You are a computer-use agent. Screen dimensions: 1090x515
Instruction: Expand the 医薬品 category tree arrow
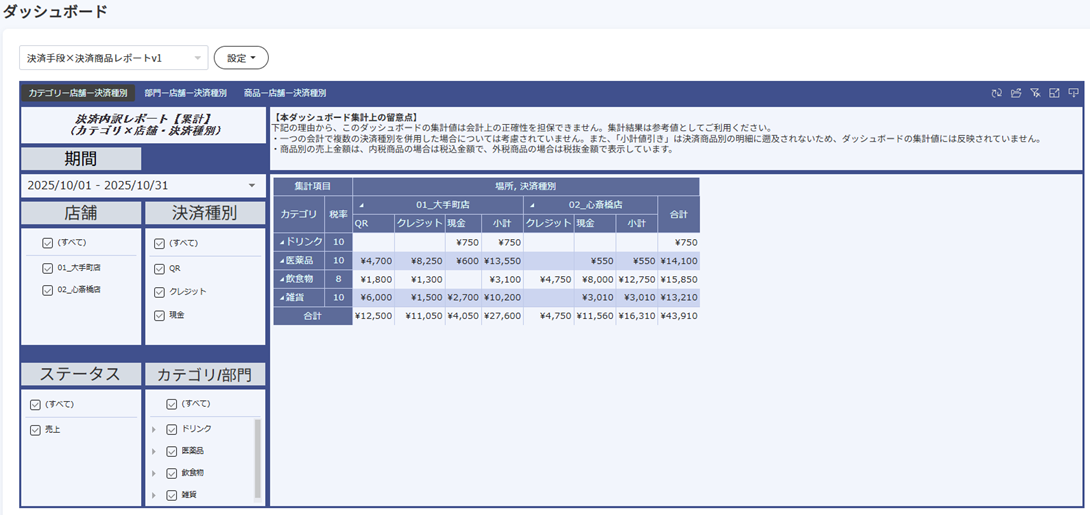pyautogui.click(x=154, y=451)
